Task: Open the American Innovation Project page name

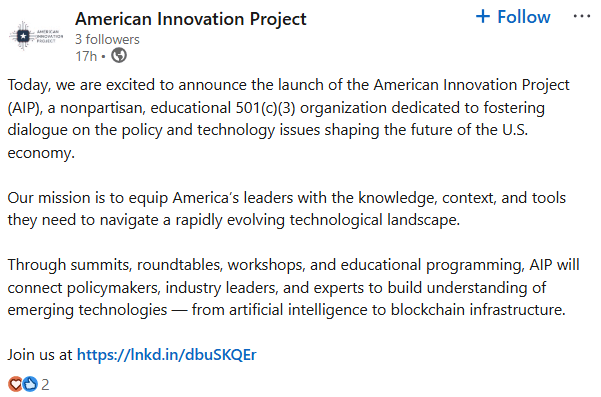Action: pos(190,19)
